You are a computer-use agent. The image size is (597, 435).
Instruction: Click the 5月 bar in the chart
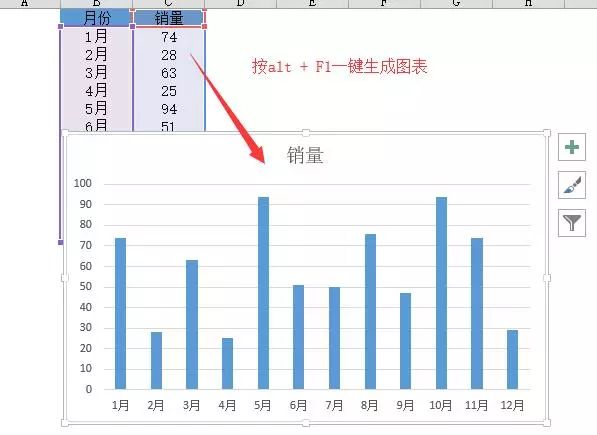click(263, 293)
